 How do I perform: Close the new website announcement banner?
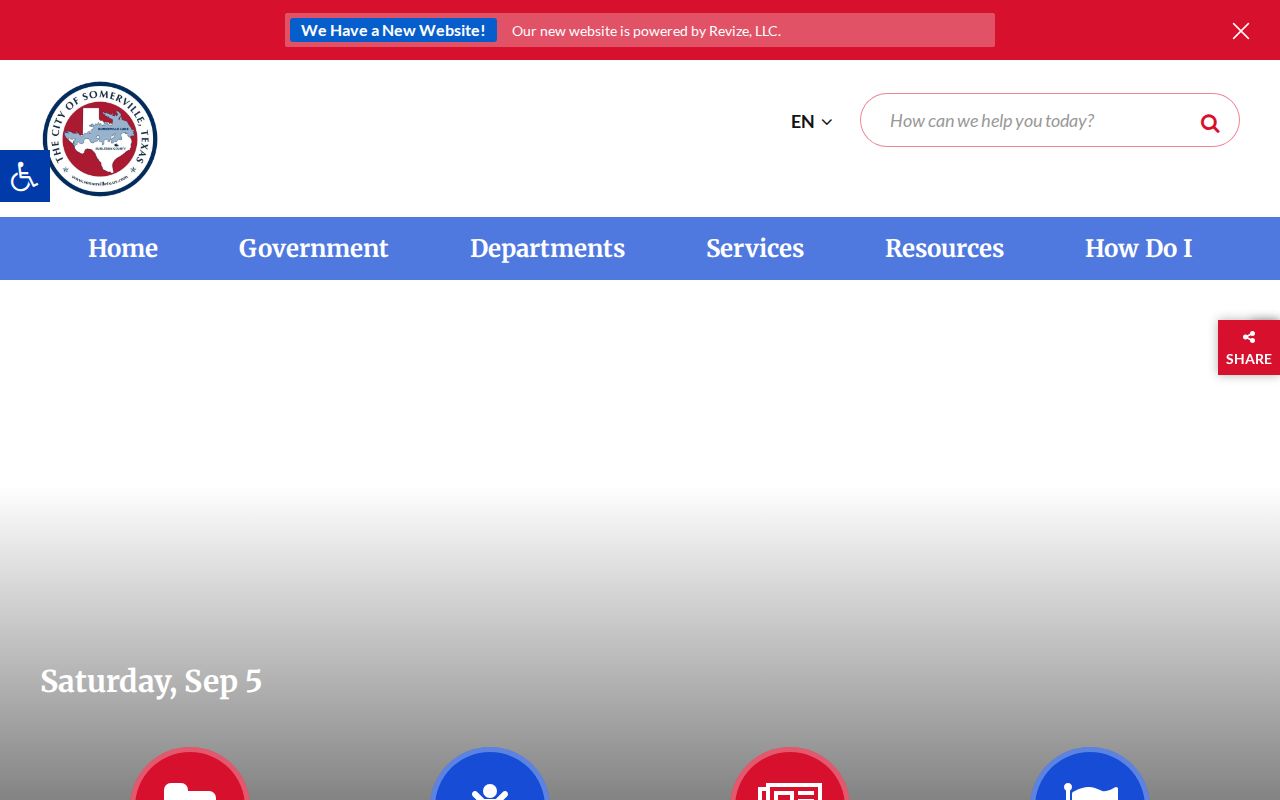click(1240, 31)
